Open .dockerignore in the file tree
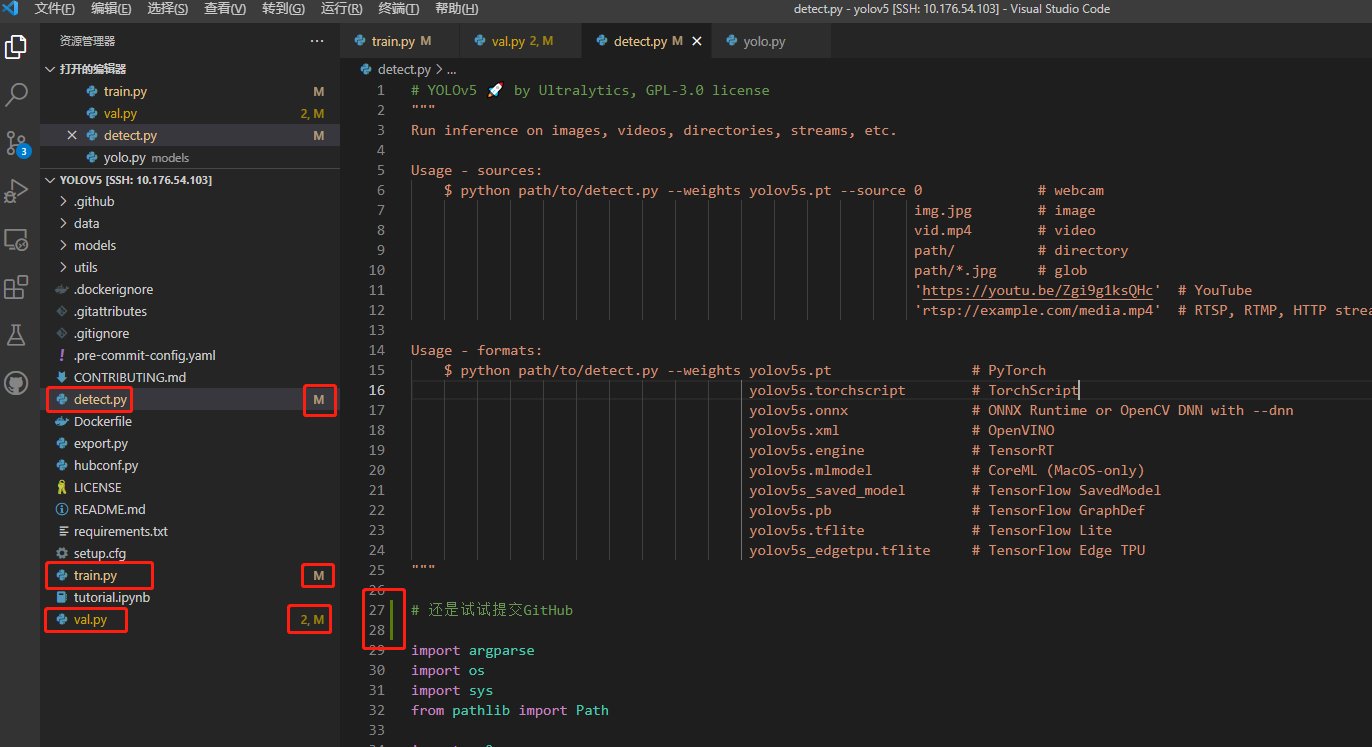Screen dimensions: 1372x747 [x=190, y=289]
